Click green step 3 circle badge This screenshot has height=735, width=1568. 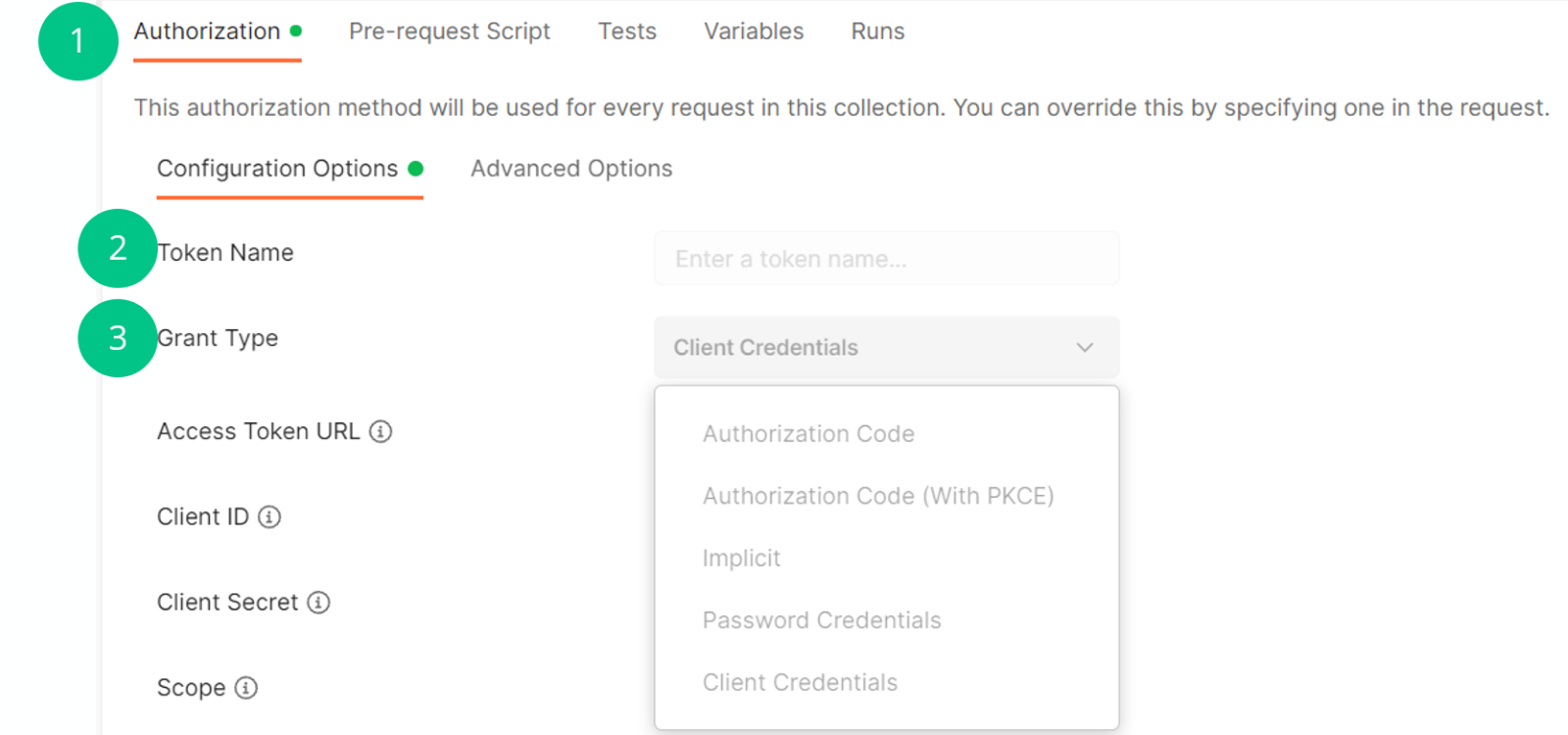click(117, 338)
